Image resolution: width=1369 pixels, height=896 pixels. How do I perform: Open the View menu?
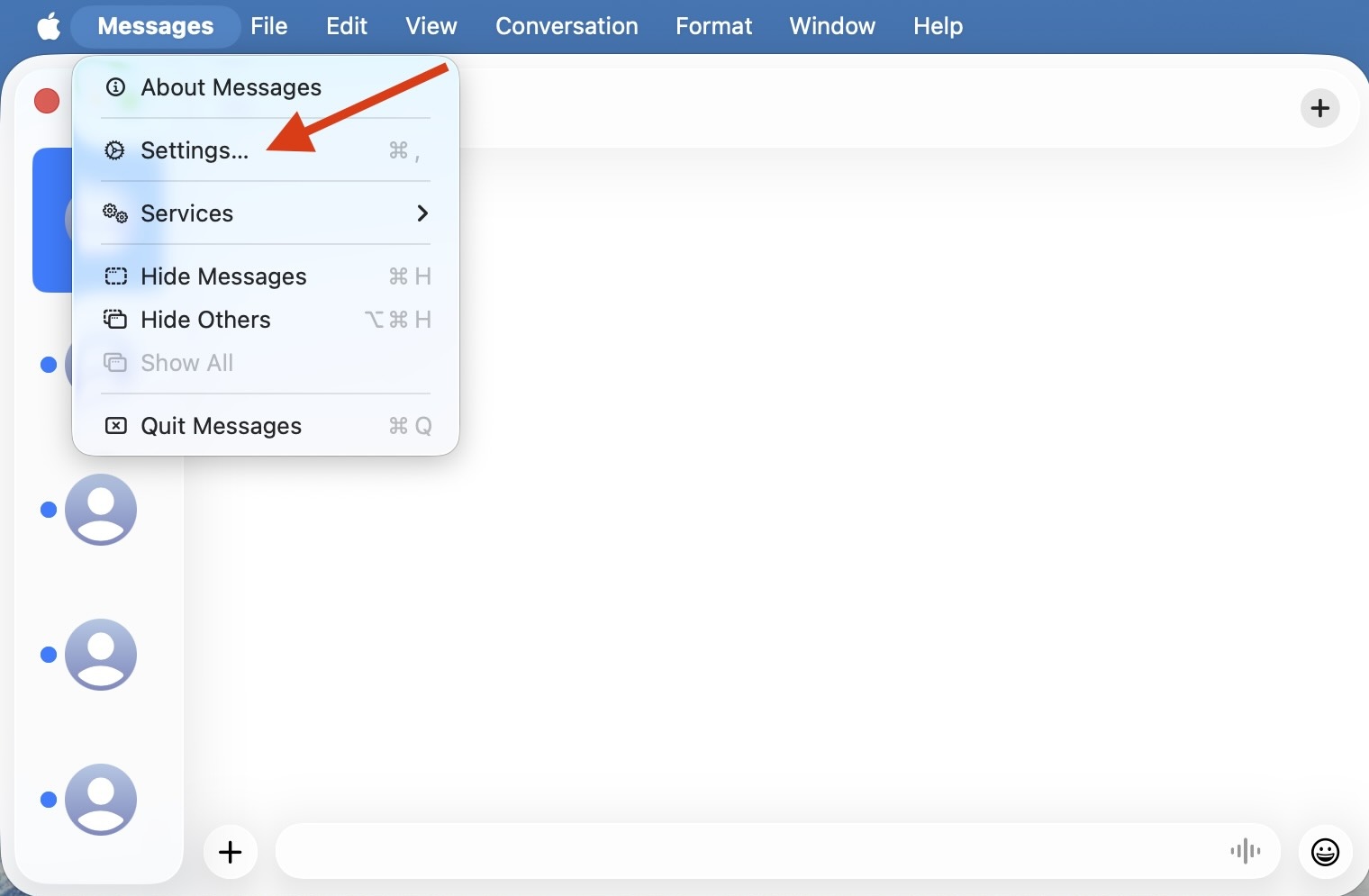click(431, 26)
